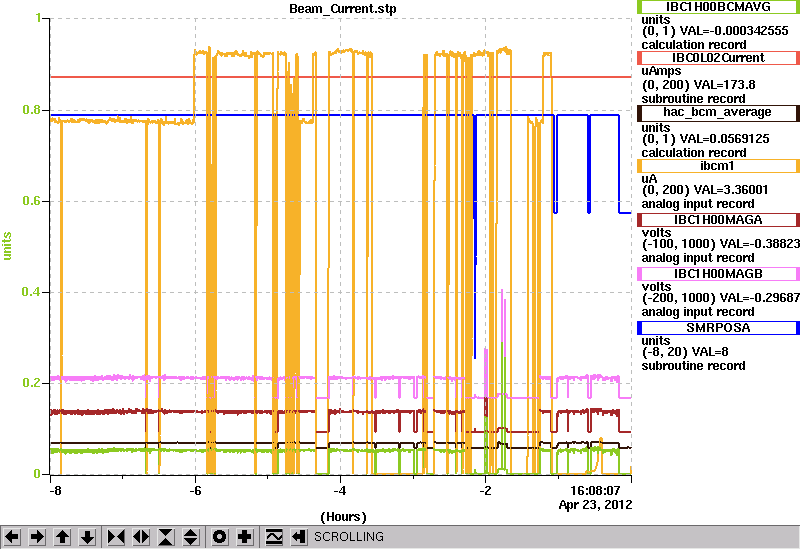Screen dimensions: 800x549
Task: Click the 'VAL=173.8' legend value
Action: pyautogui.click(x=717, y=85)
